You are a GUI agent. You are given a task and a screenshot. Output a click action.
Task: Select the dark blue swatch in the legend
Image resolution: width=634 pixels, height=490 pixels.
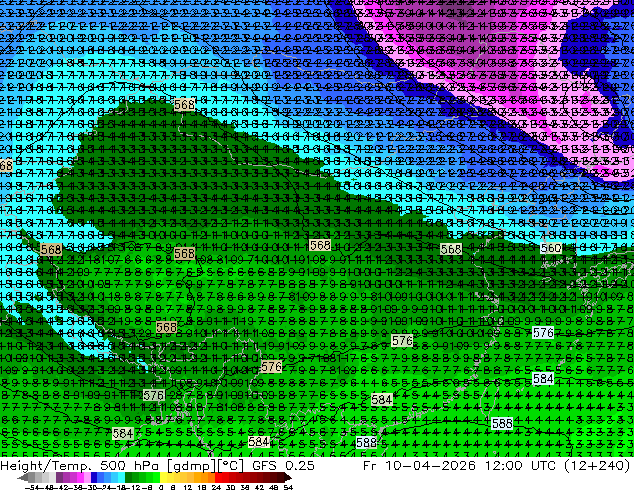coord(94,478)
